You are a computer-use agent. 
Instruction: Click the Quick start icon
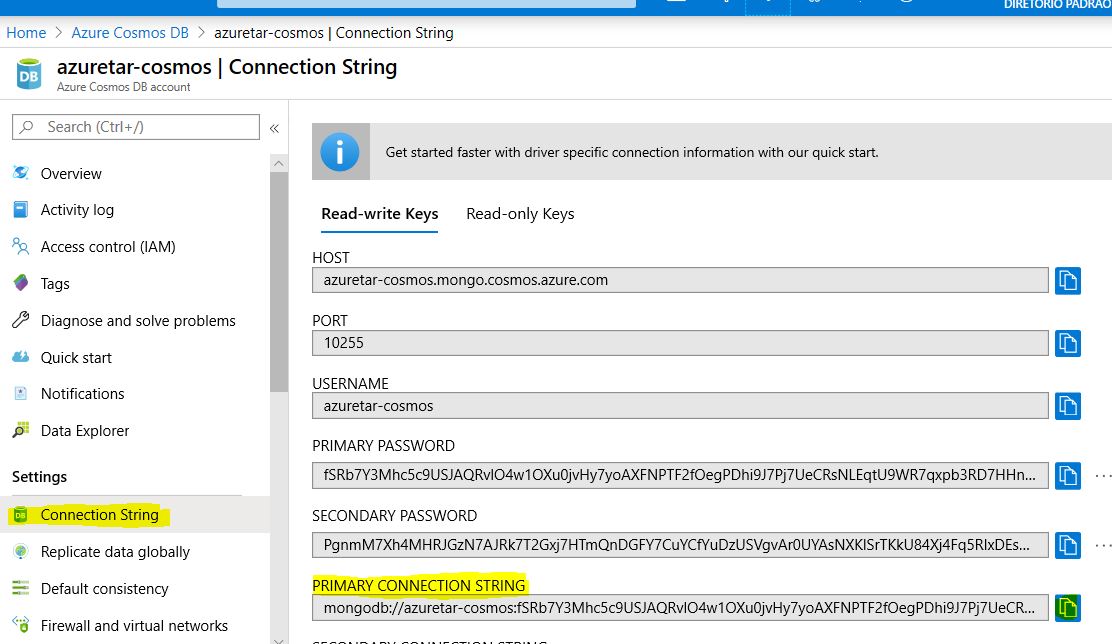pyautogui.click(x=21, y=357)
